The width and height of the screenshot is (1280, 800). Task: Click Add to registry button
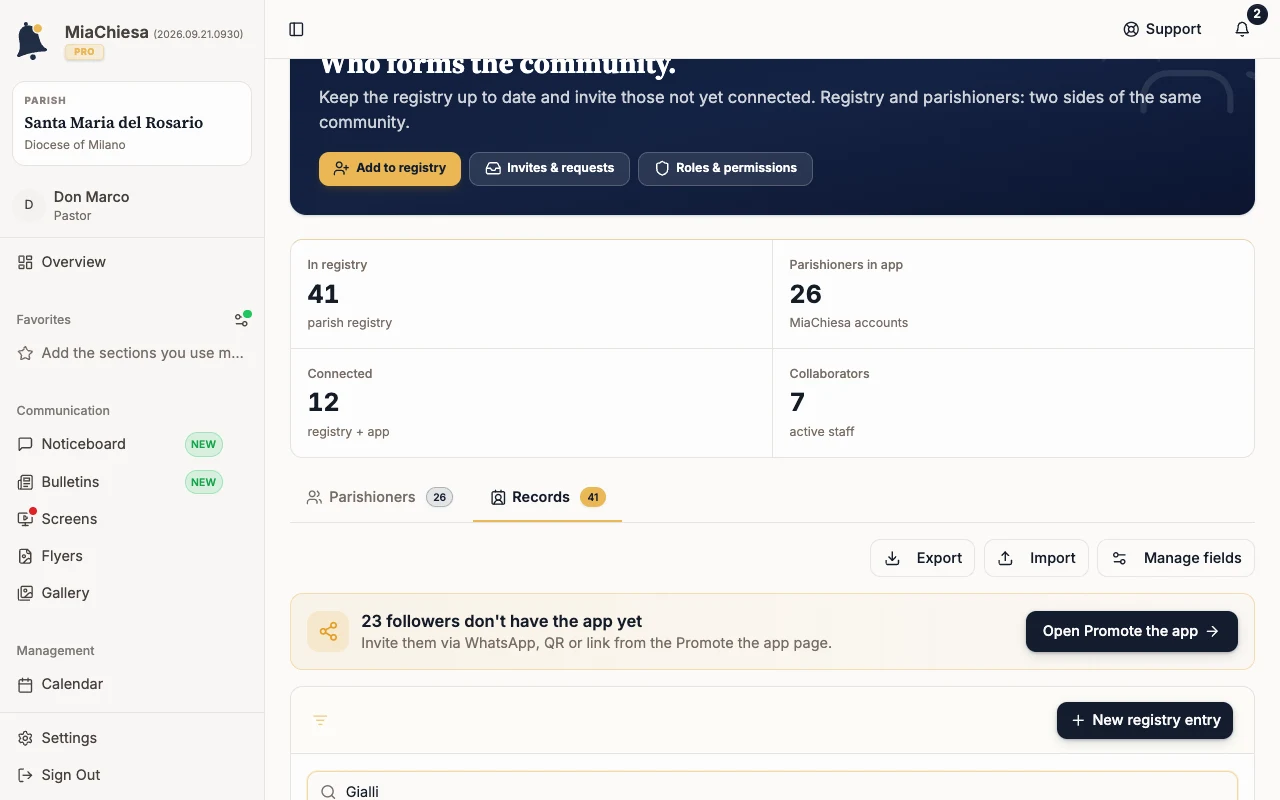coord(390,168)
